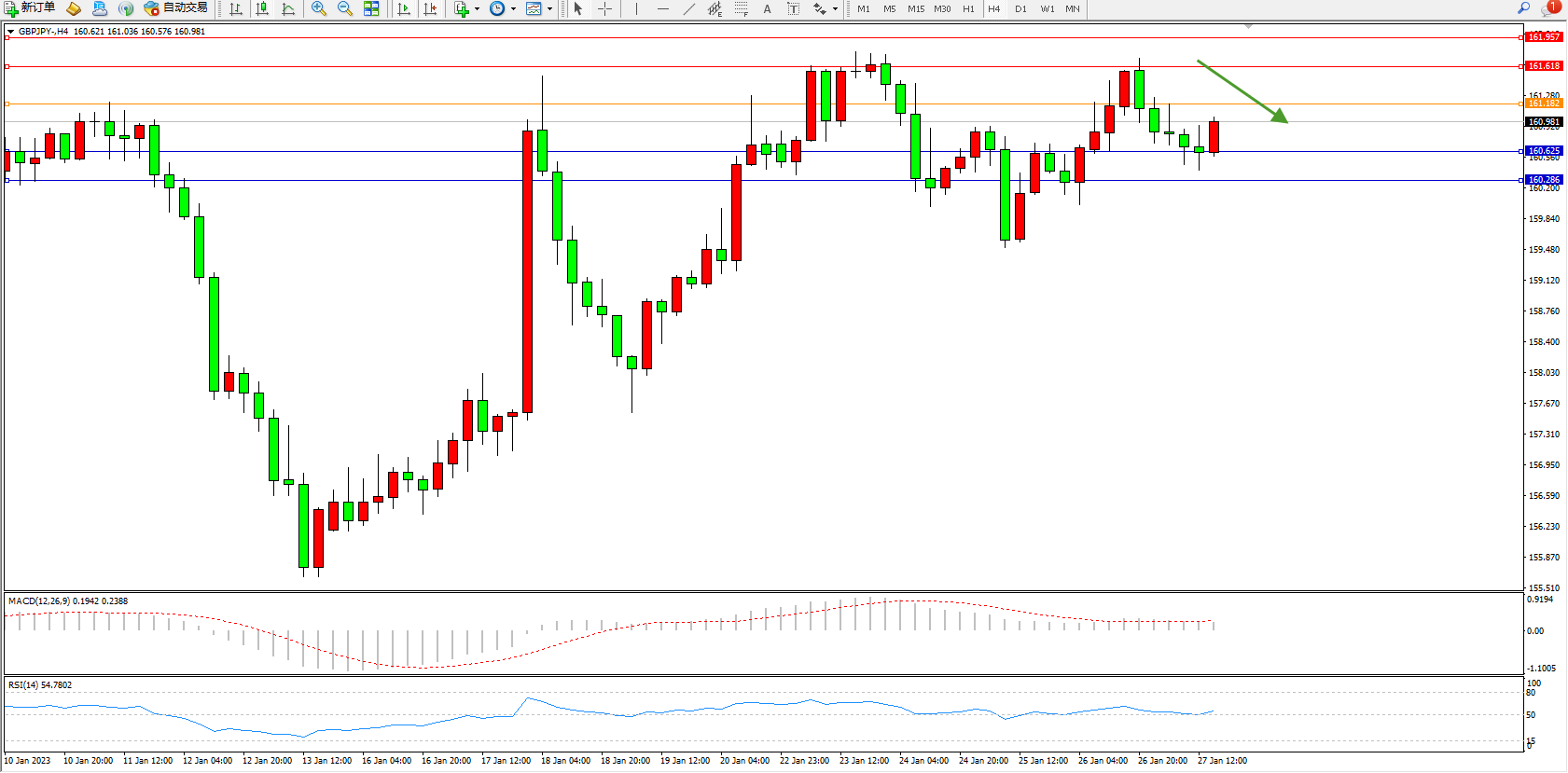Toggle AutoTrading (自动交易) button
The height and width of the screenshot is (773, 1568).
click(175, 8)
